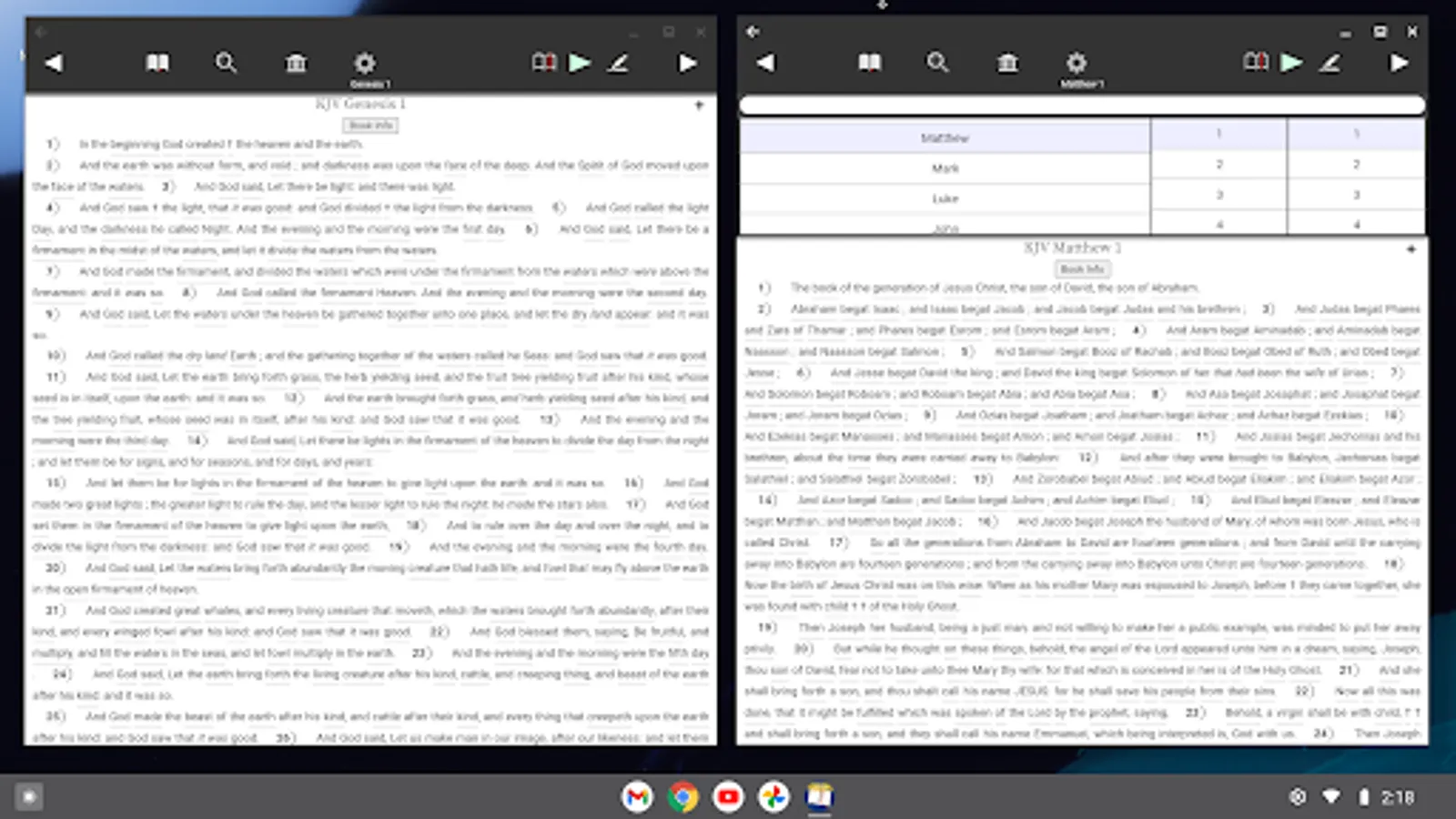Go to next chapter in Matthew window

[x=1400, y=63]
